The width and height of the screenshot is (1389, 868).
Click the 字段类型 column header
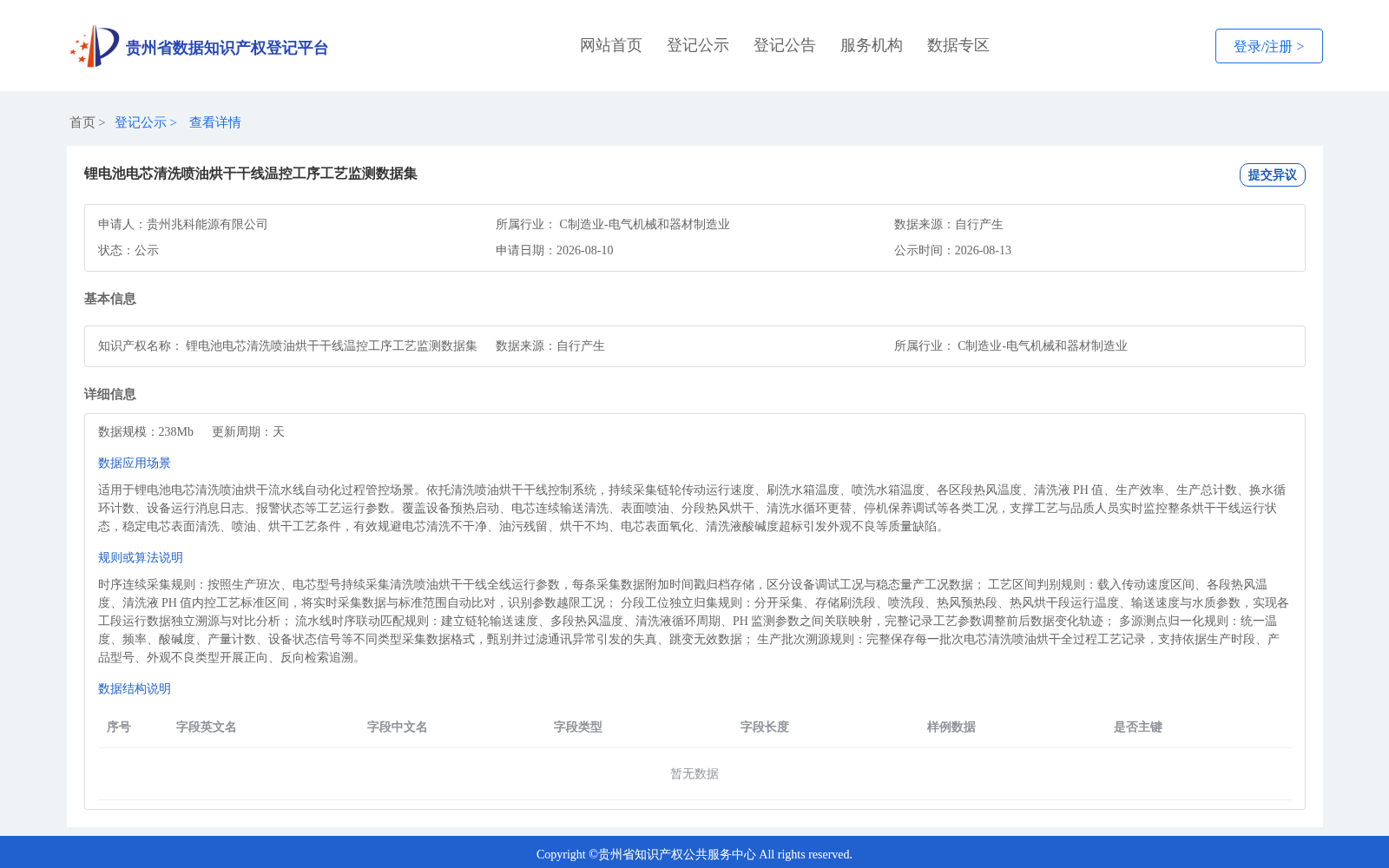[x=578, y=727]
